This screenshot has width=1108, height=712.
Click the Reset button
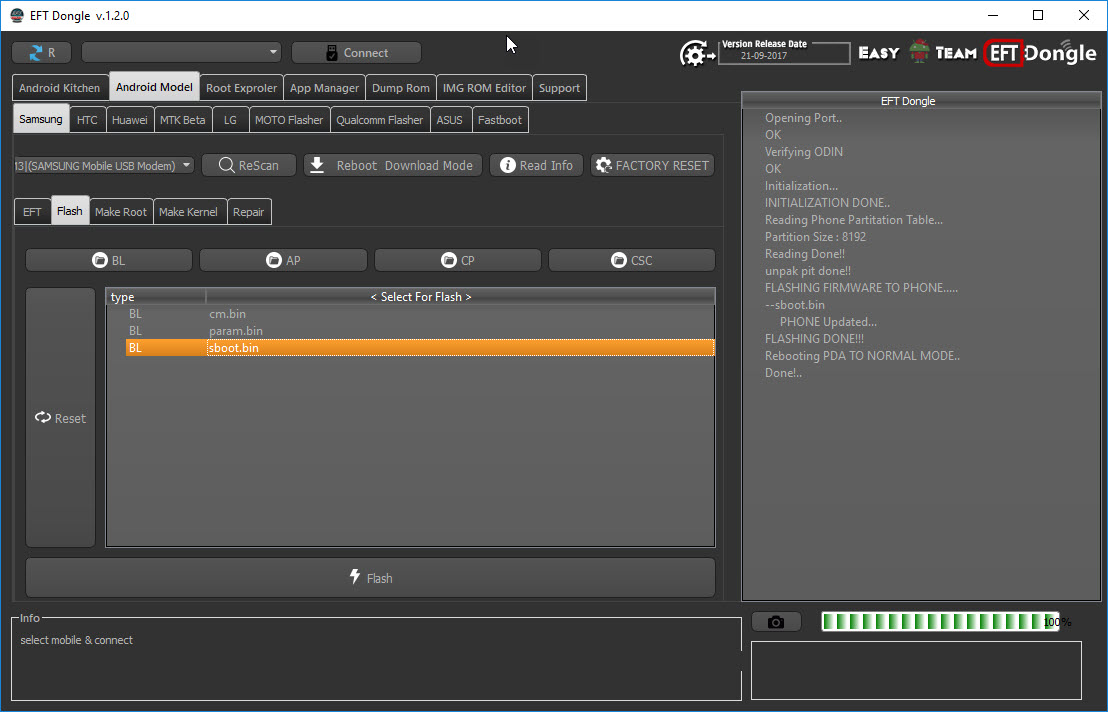(x=61, y=417)
